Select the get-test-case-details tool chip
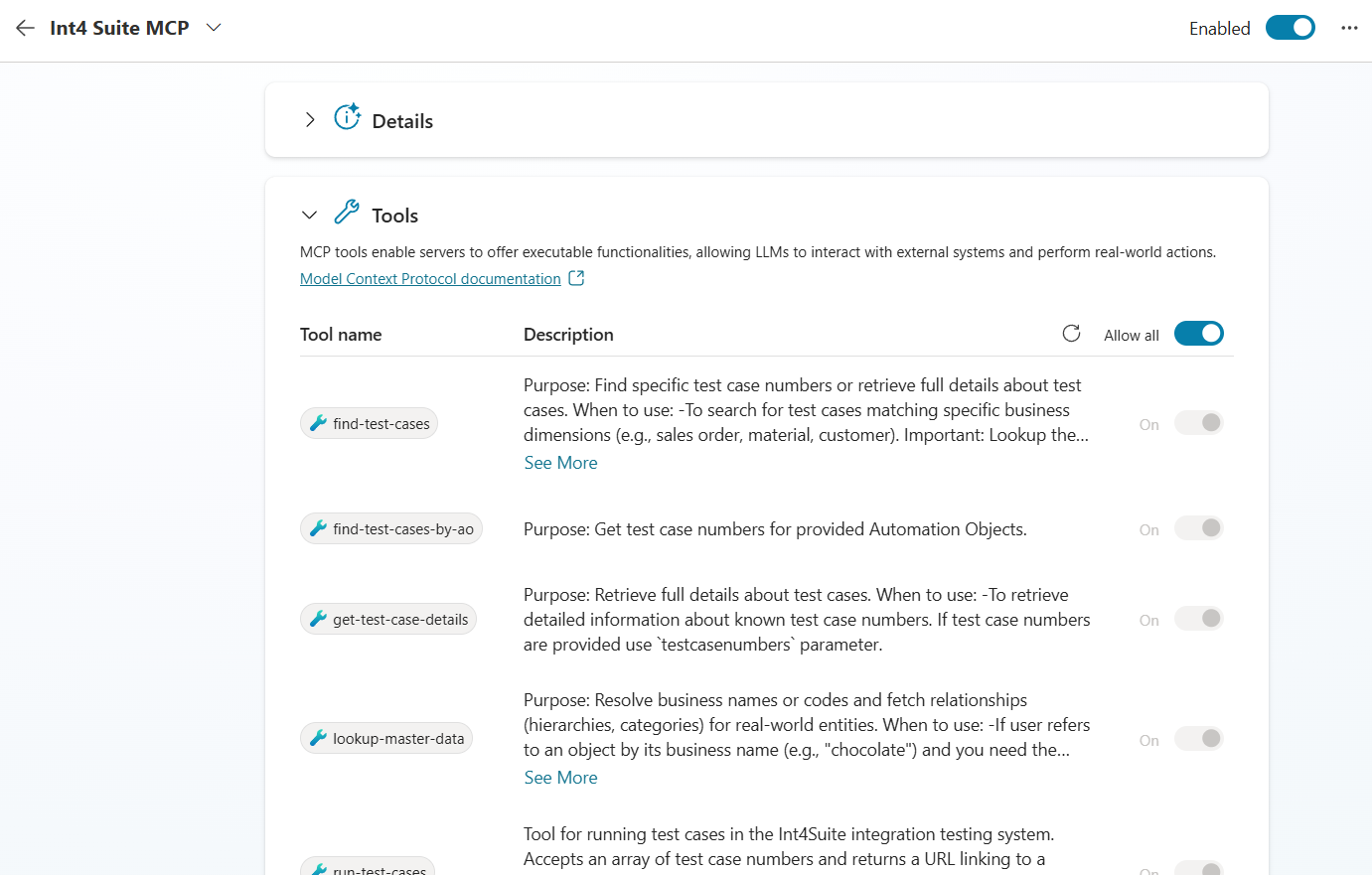Image resolution: width=1372 pixels, height=875 pixels. point(388,619)
